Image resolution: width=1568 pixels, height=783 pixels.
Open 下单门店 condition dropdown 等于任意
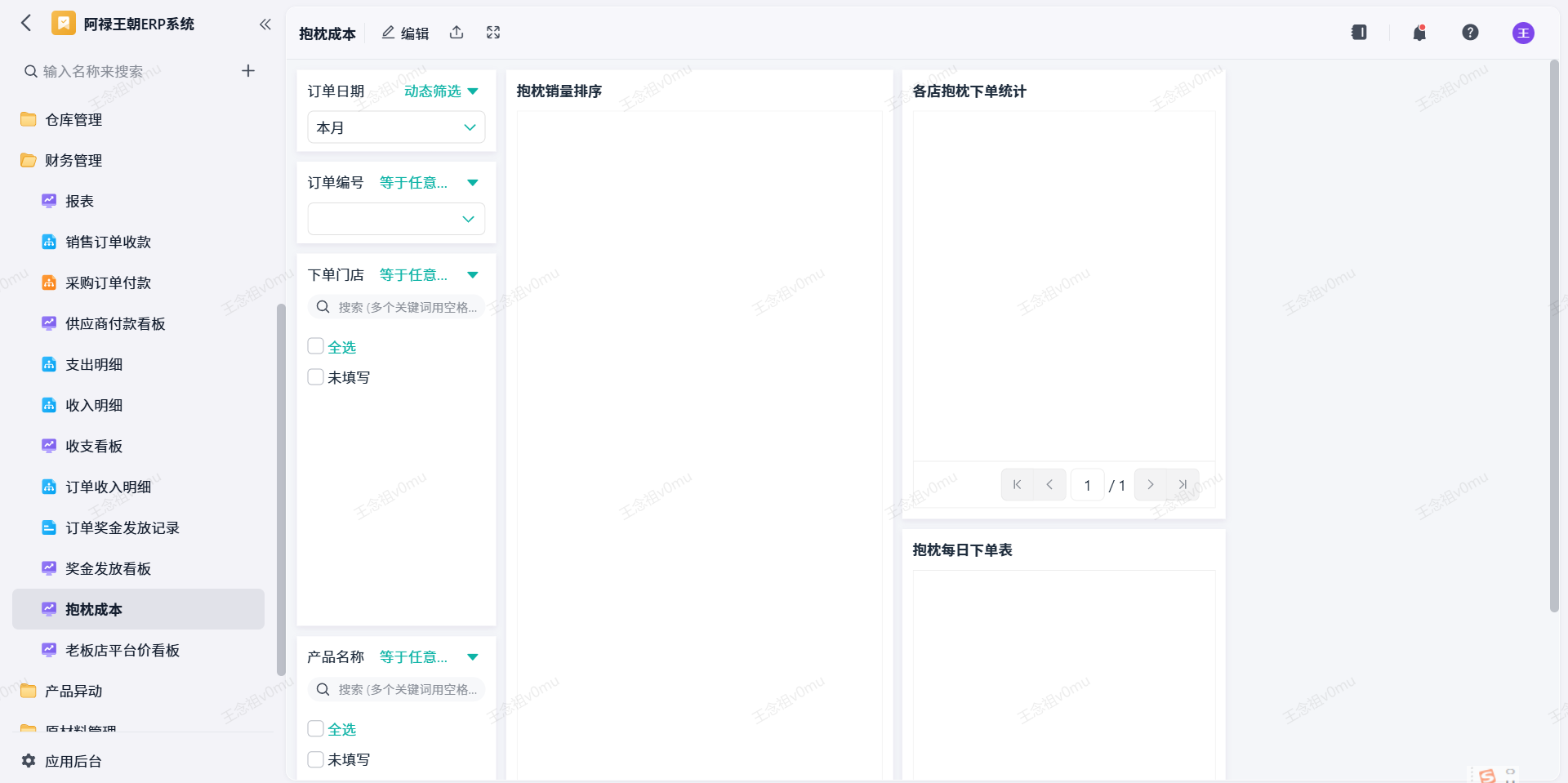429,275
